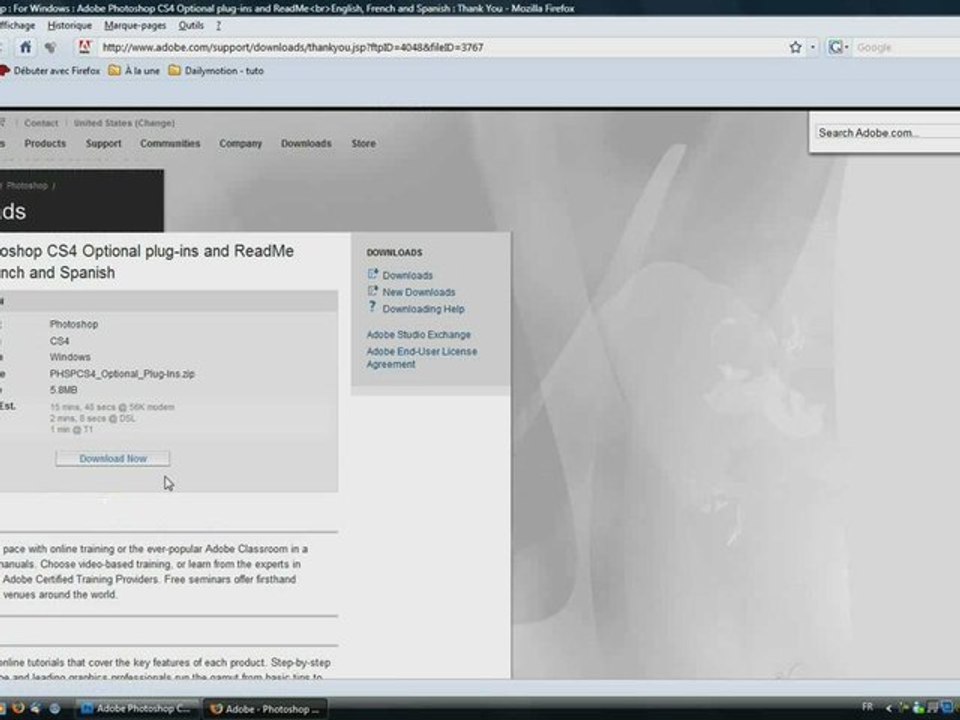Open Adobe End-User License Agreement link
The image size is (960, 720).
pyautogui.click(x=422, y=358)
